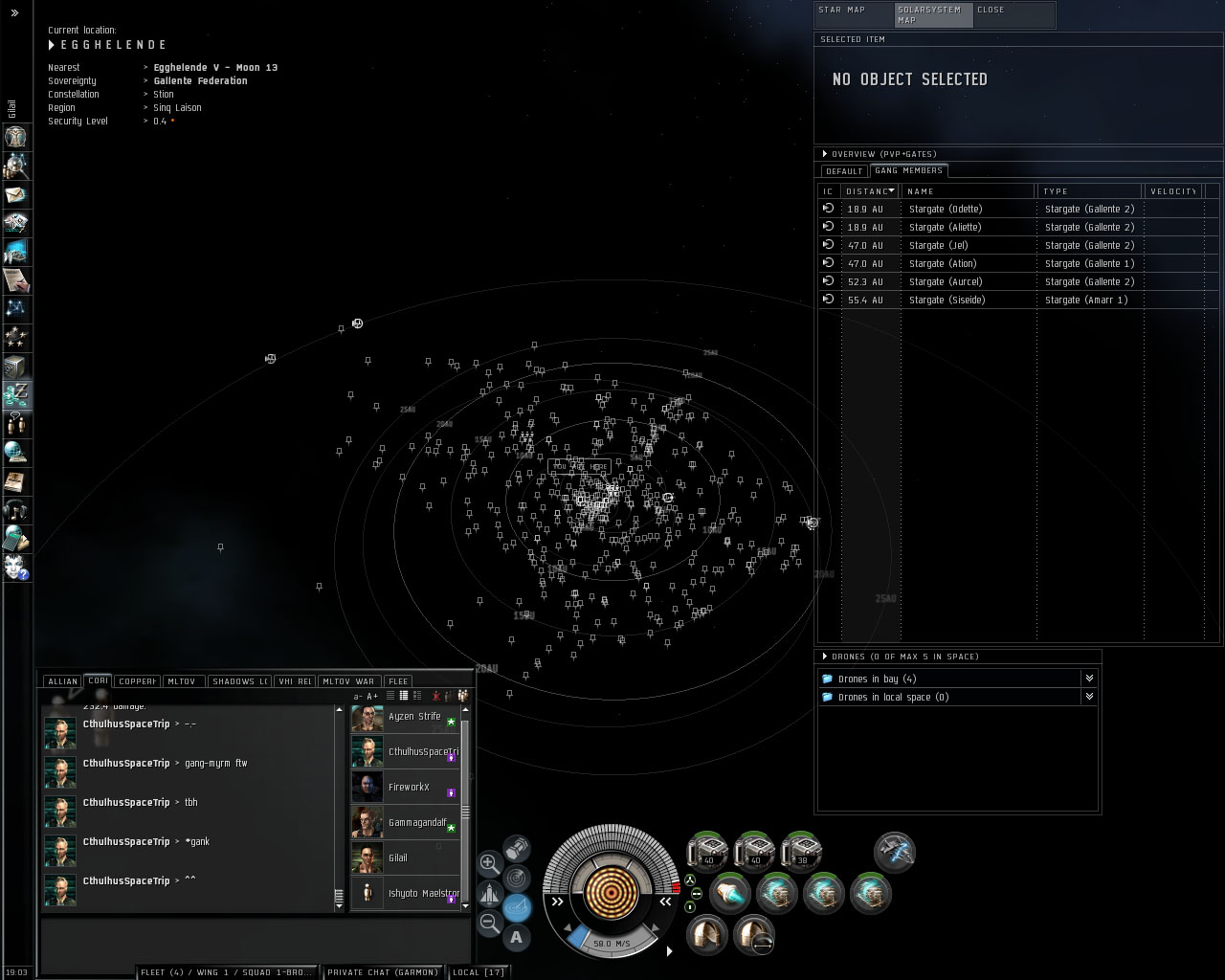
Task: Open the EVE Mail envelope icon
Action: [x=16, y=194]
